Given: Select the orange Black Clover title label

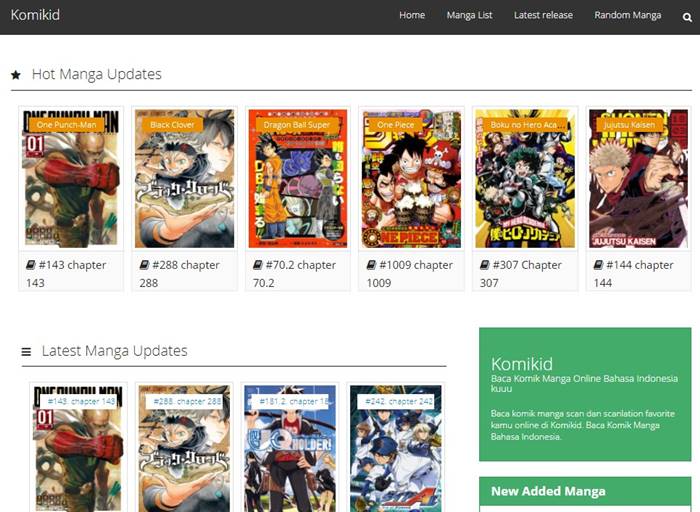Looking at the screenshot, I should (x=172, y=125).
